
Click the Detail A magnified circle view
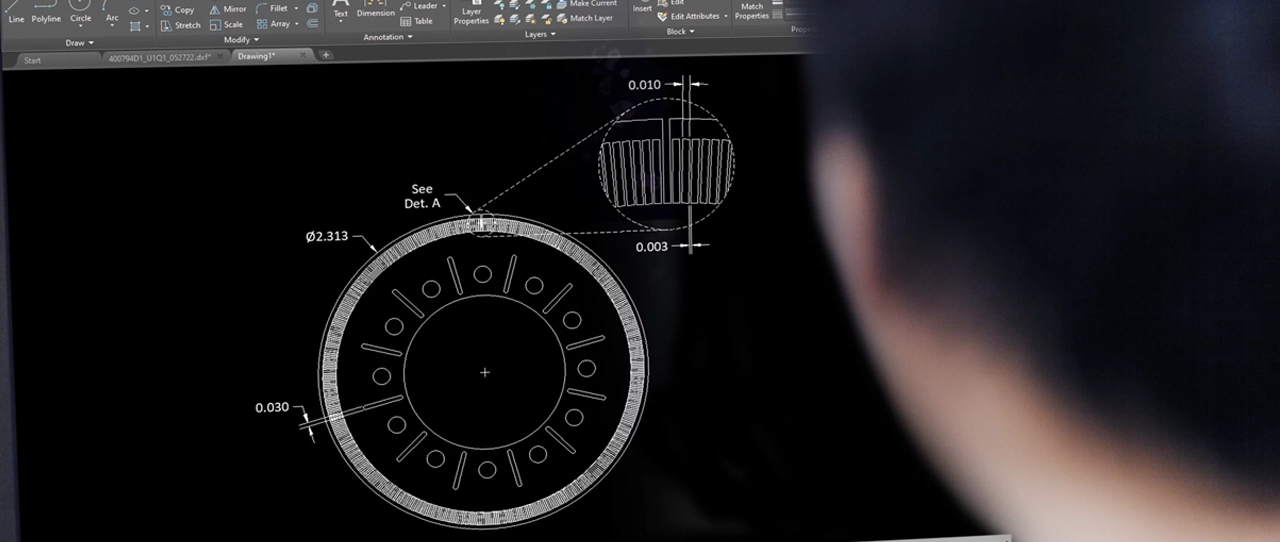point(666,166)
